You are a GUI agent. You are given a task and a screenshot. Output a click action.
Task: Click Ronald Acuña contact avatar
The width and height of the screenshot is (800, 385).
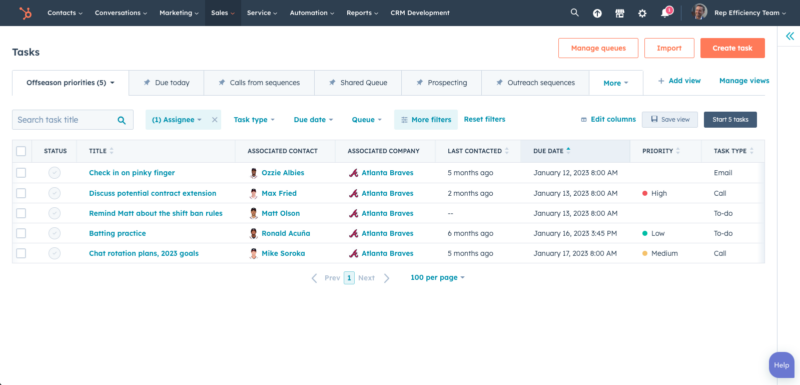click(254, 233)
